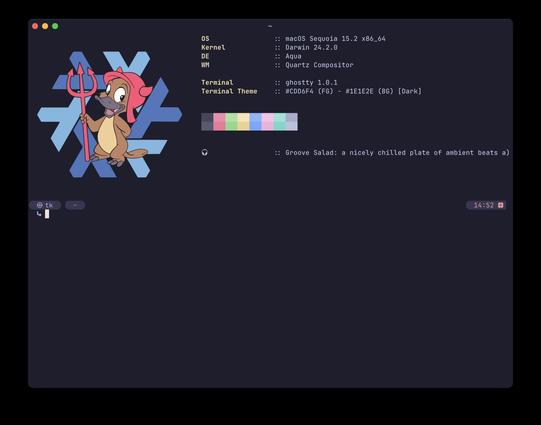The width and height of the screenshot is (541, 425).
Task: Click "ghostty 1.0.1" value
Action: (x=311, y=82)
